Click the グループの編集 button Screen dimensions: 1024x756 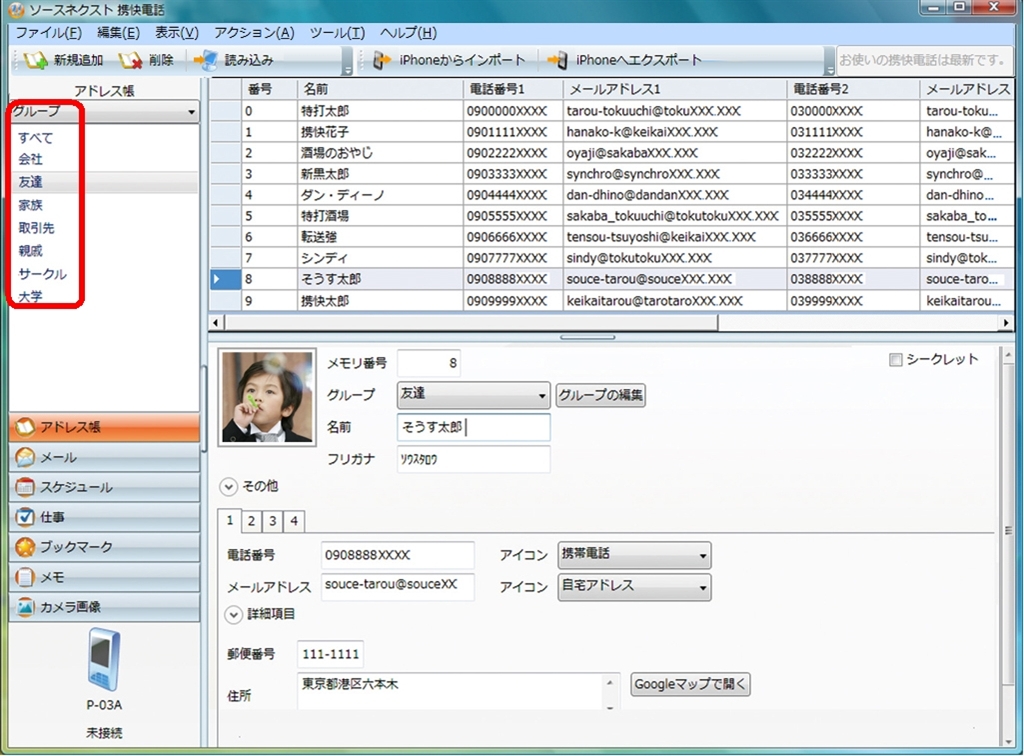pyautogui.click(x=600, y=395)
